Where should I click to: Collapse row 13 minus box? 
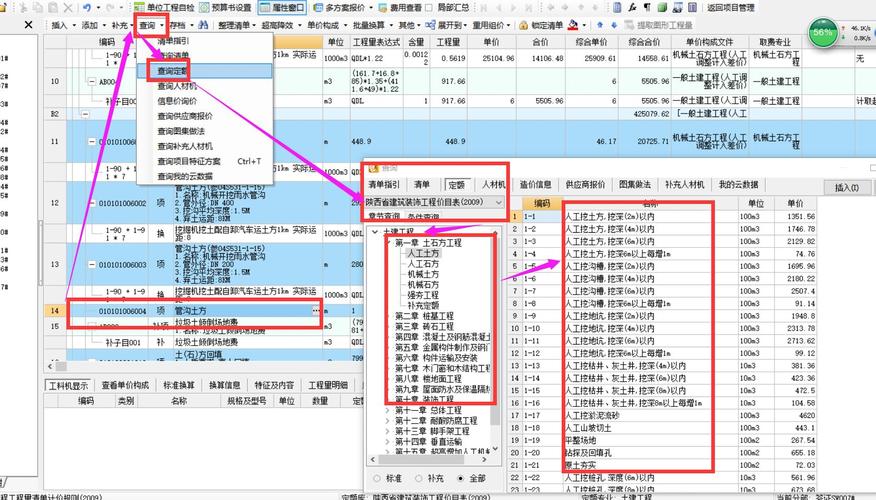pyautogui.click(x=92, y=265)
